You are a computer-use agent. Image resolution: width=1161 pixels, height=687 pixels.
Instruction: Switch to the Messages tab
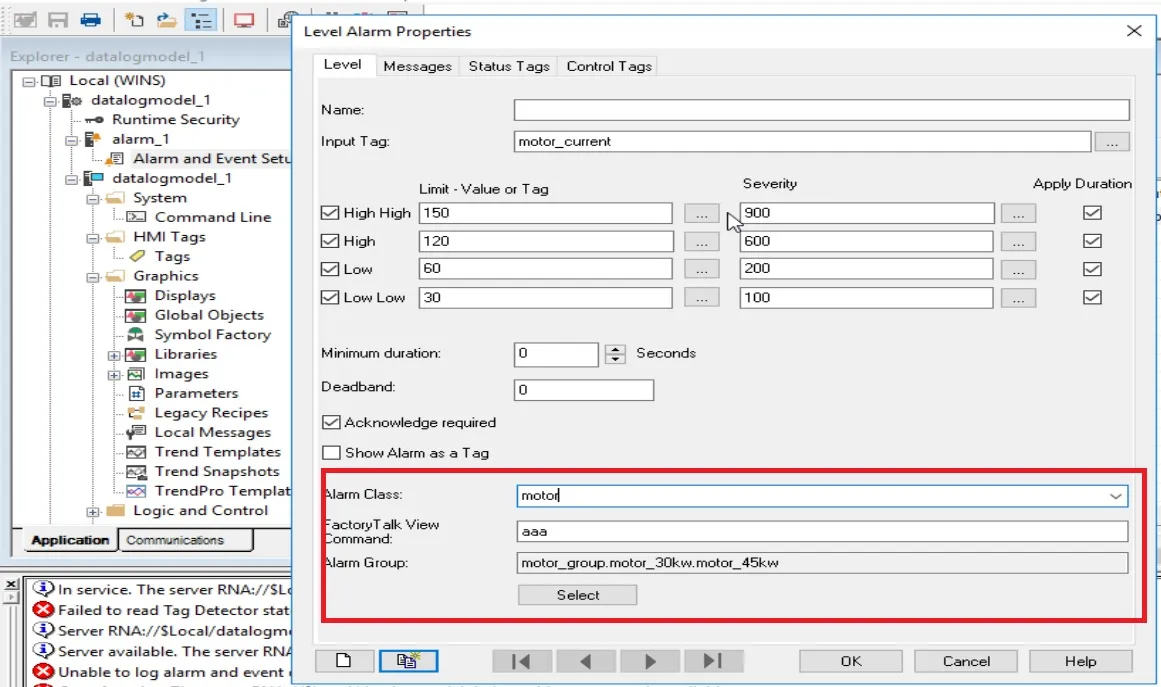click(x=418, y=67)
